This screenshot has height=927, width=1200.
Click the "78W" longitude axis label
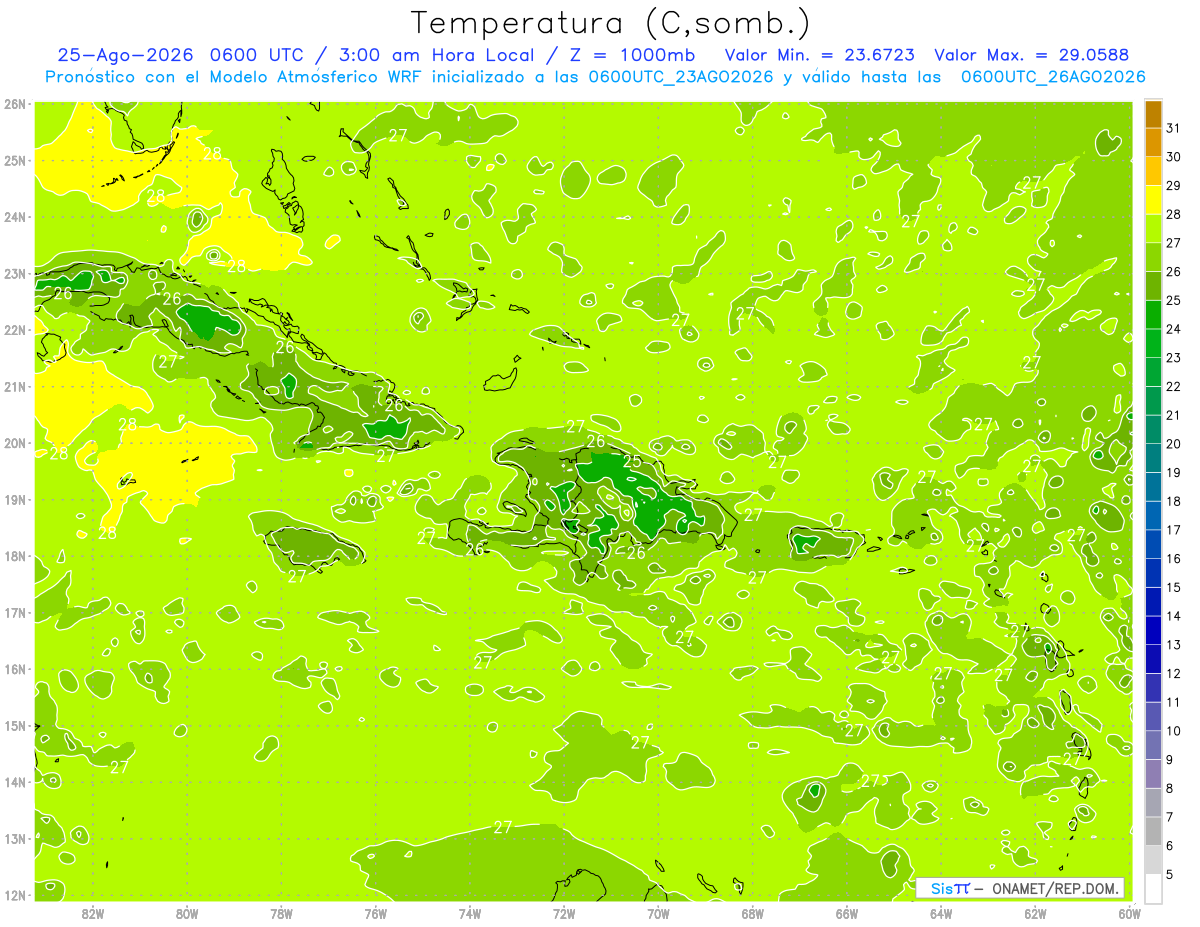tap(281, 913)
